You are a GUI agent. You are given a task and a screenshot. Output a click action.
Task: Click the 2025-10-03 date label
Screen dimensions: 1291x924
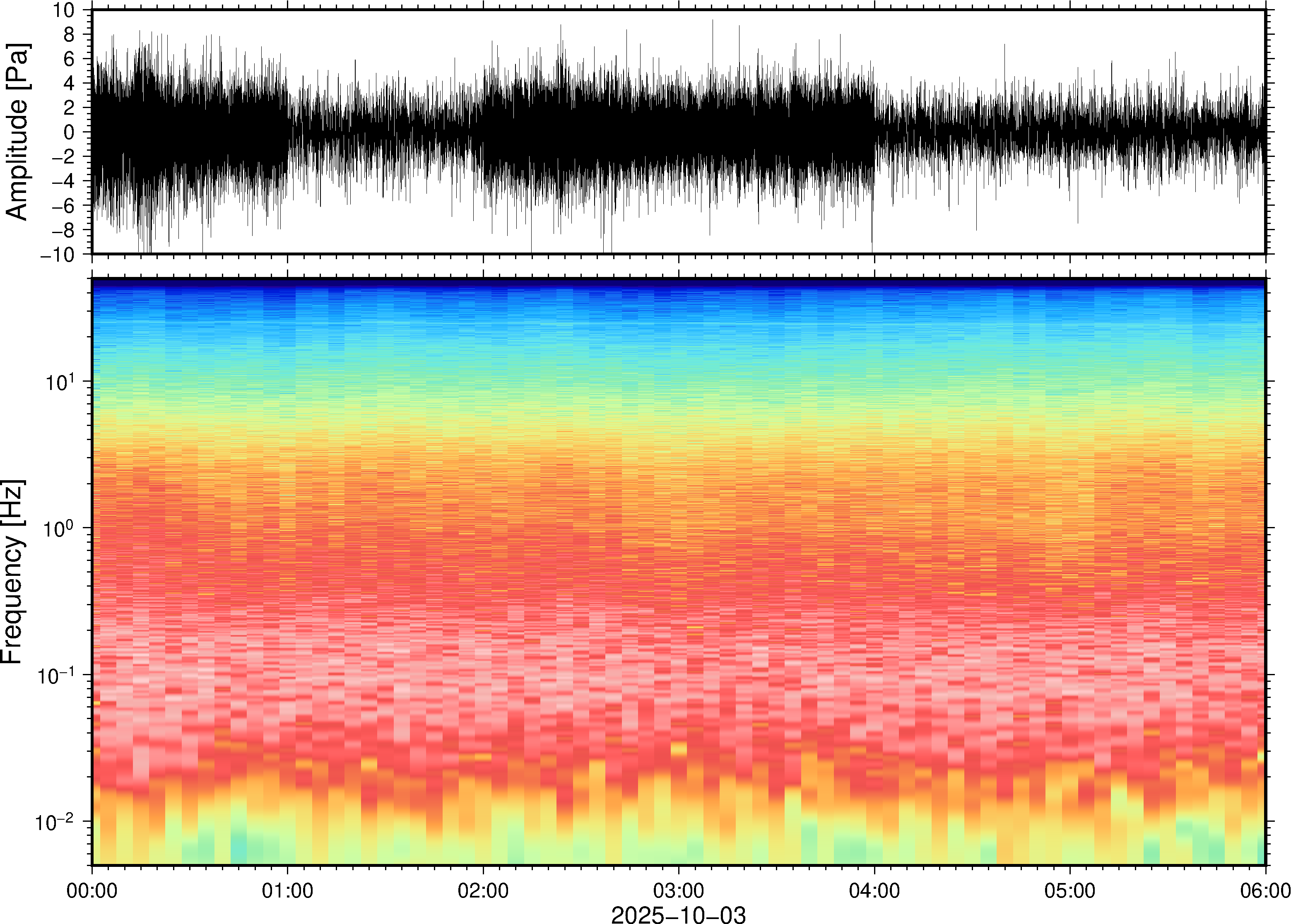point(678,914)
